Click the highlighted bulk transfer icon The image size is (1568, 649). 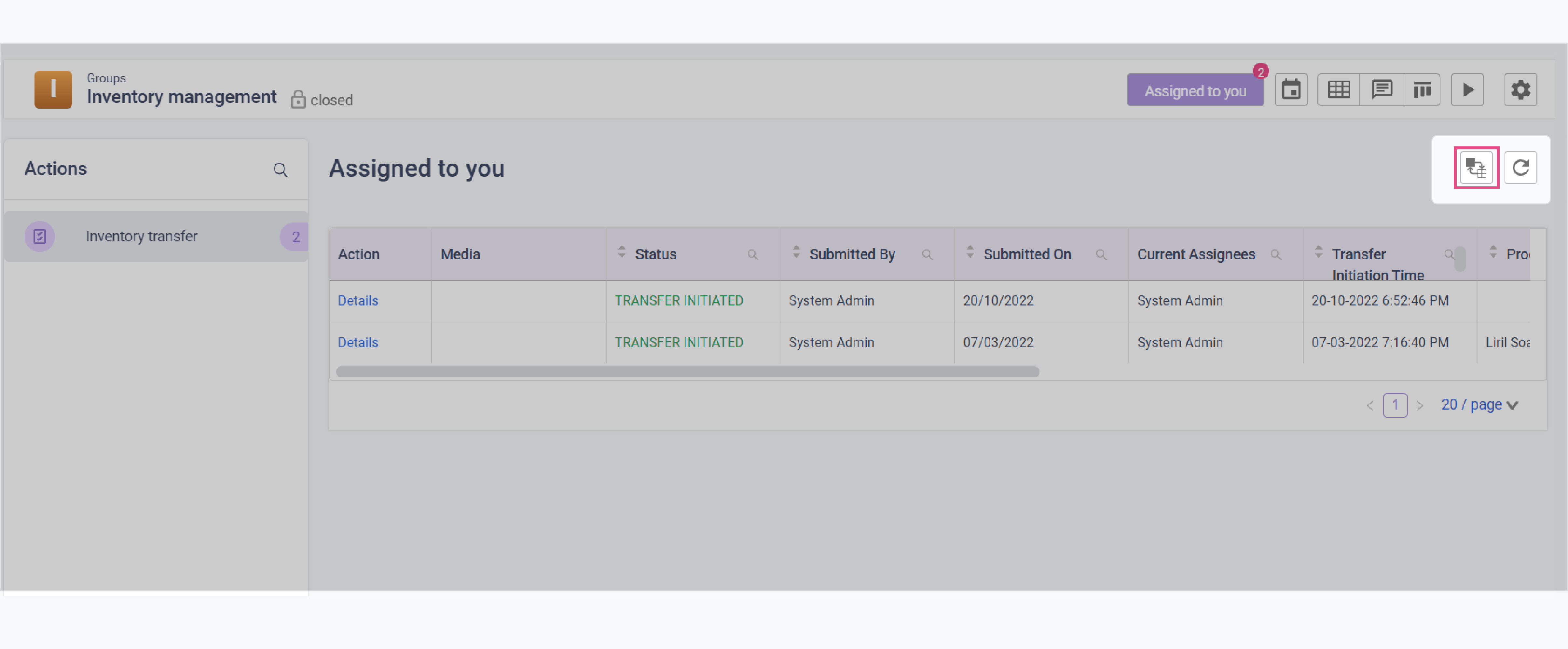pos(1476,168)
